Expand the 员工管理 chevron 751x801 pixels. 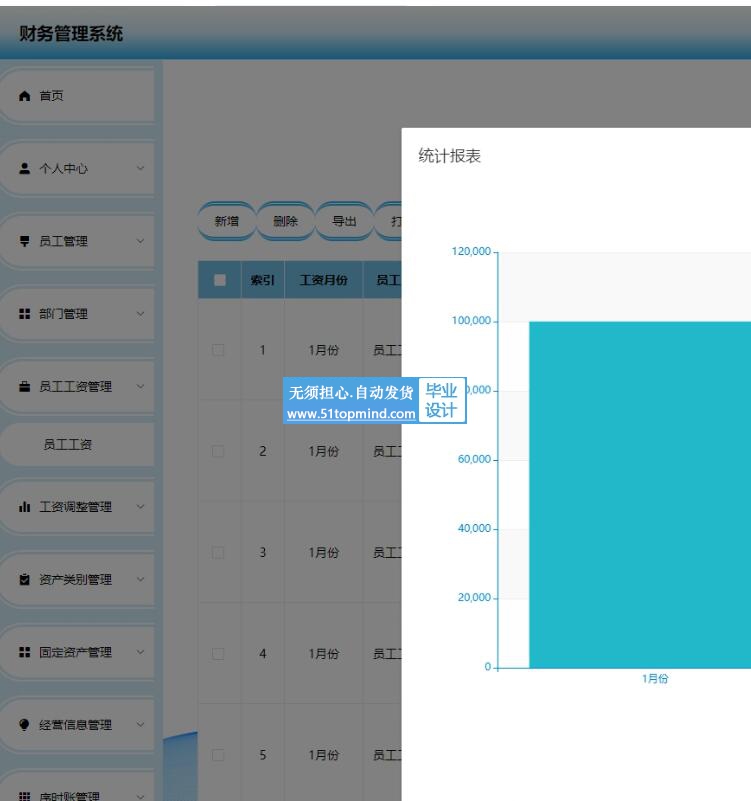(x=140, y=241)
